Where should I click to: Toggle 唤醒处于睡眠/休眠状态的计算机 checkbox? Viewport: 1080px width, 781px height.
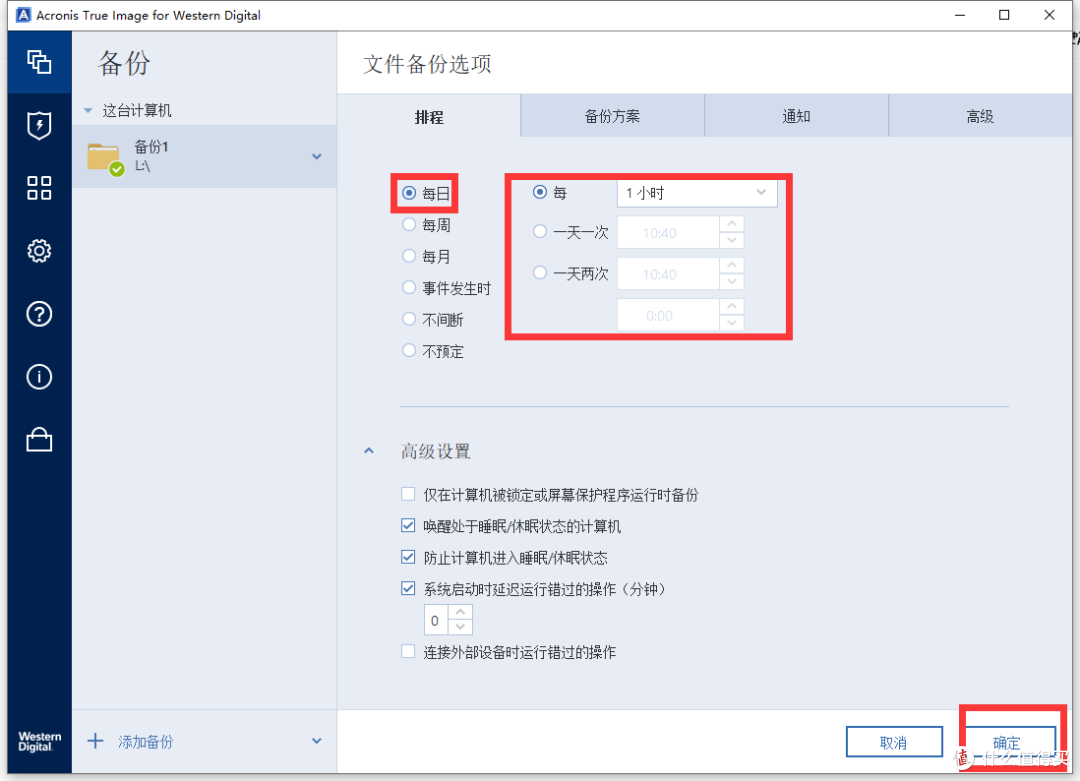(408, 525)
